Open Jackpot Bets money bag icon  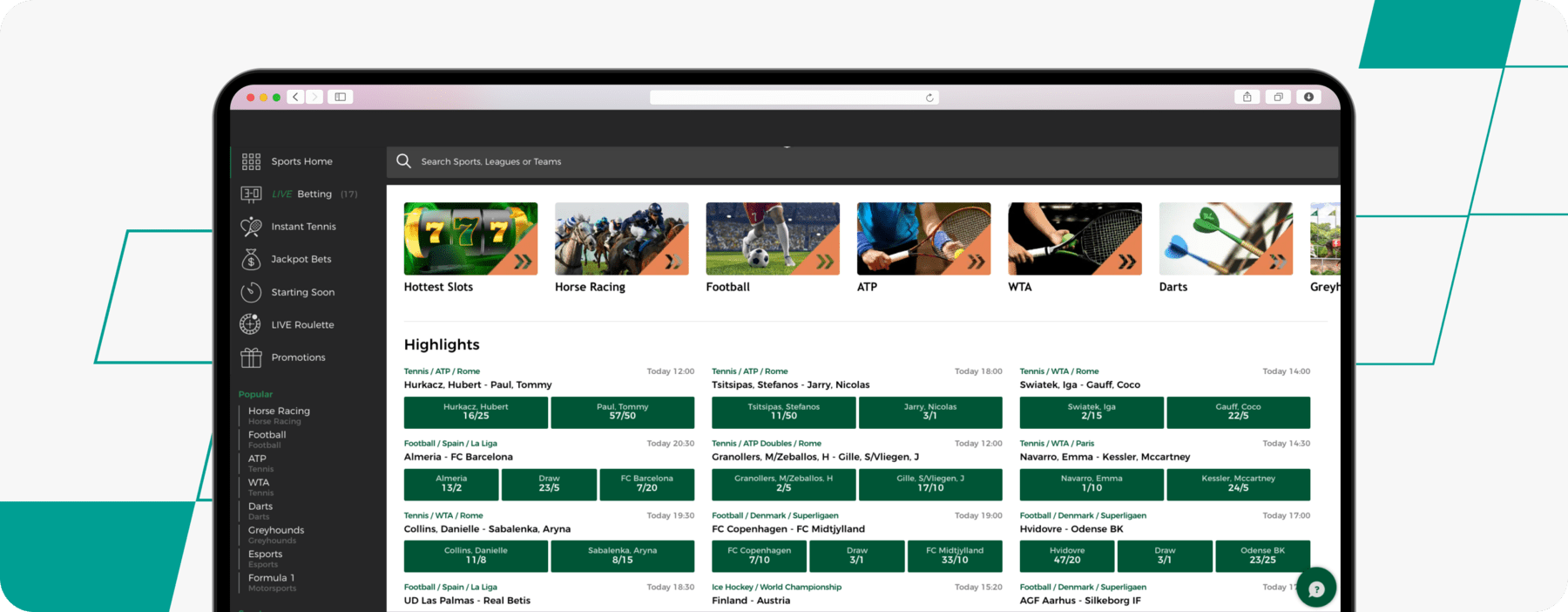251,259
